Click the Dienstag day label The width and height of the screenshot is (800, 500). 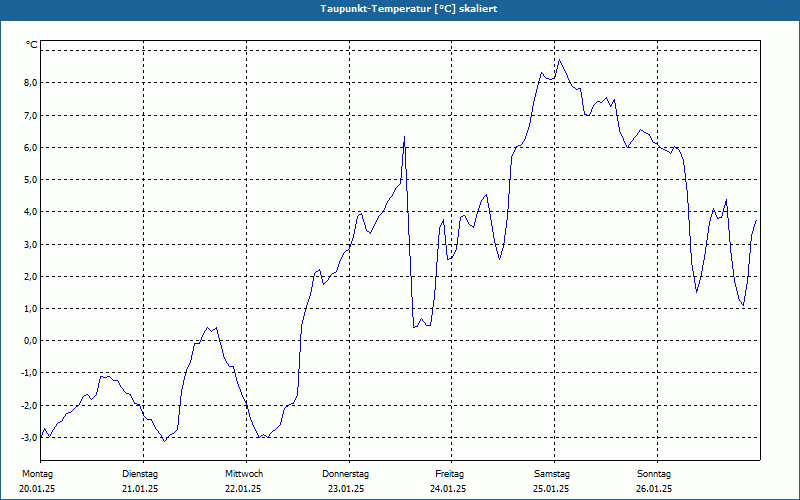point(140,474)
